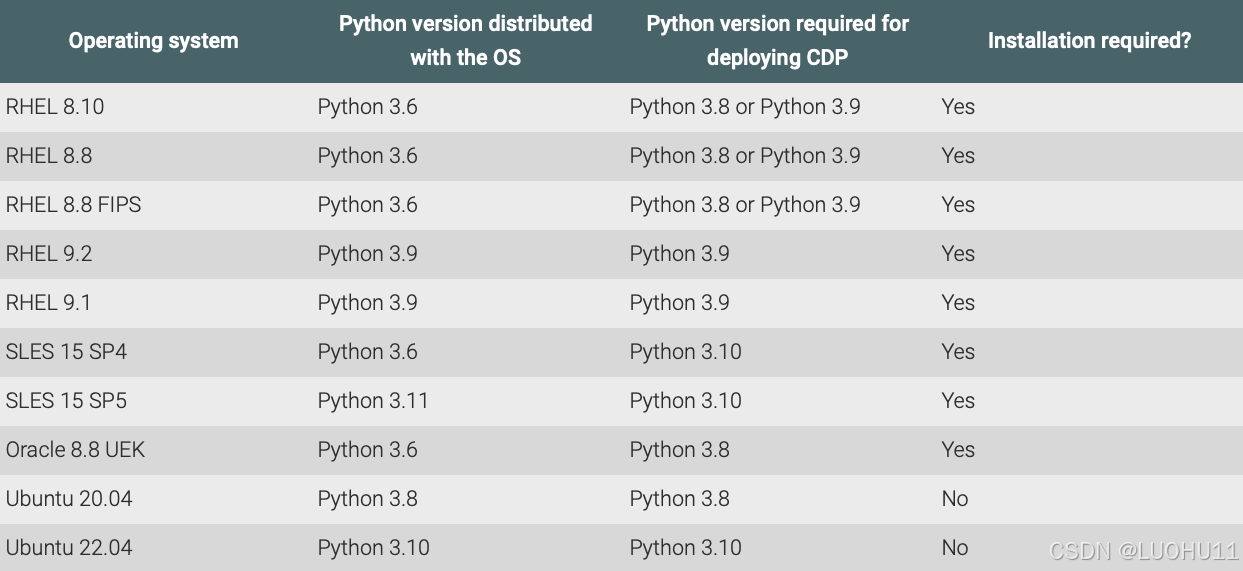Select 'Python 3.10' in SLES 15 SP4 row
This screenshot has width=1243, height=571.
tap(686, 352)
